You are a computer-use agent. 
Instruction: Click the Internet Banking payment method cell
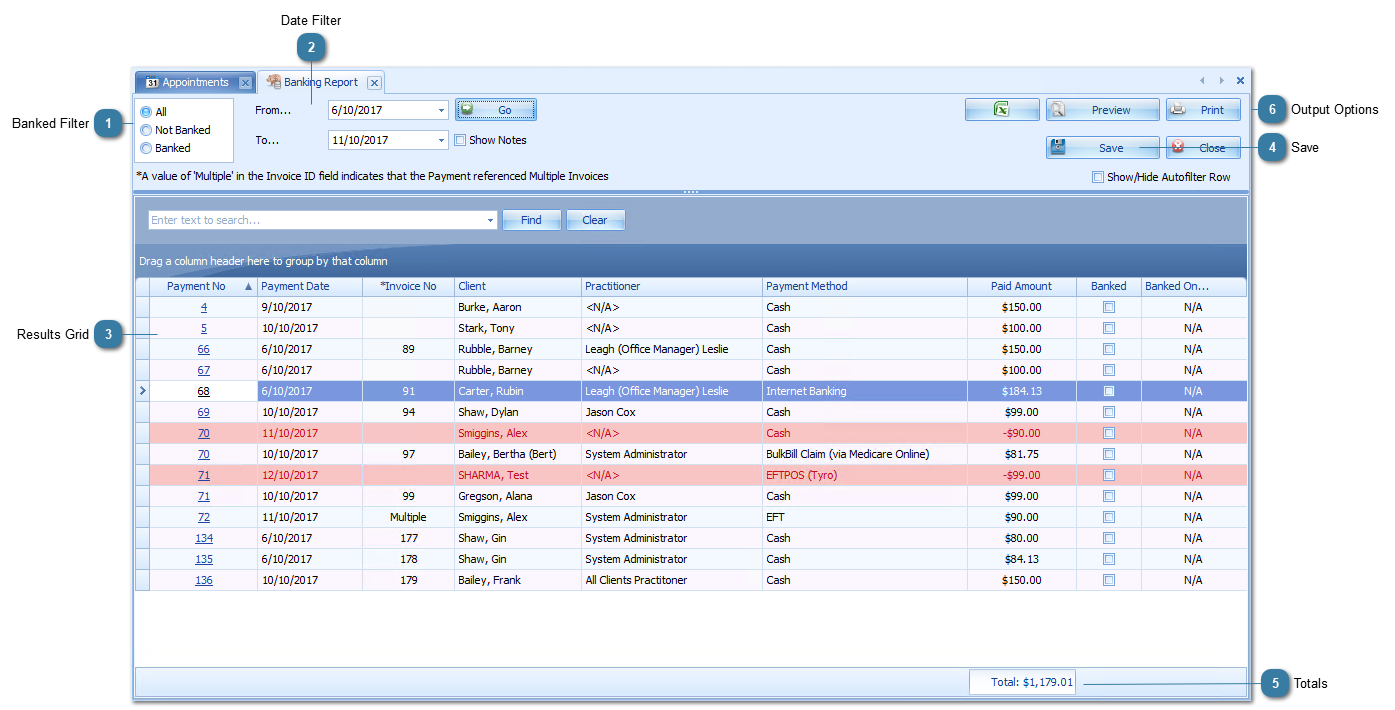tap(865, 391)
